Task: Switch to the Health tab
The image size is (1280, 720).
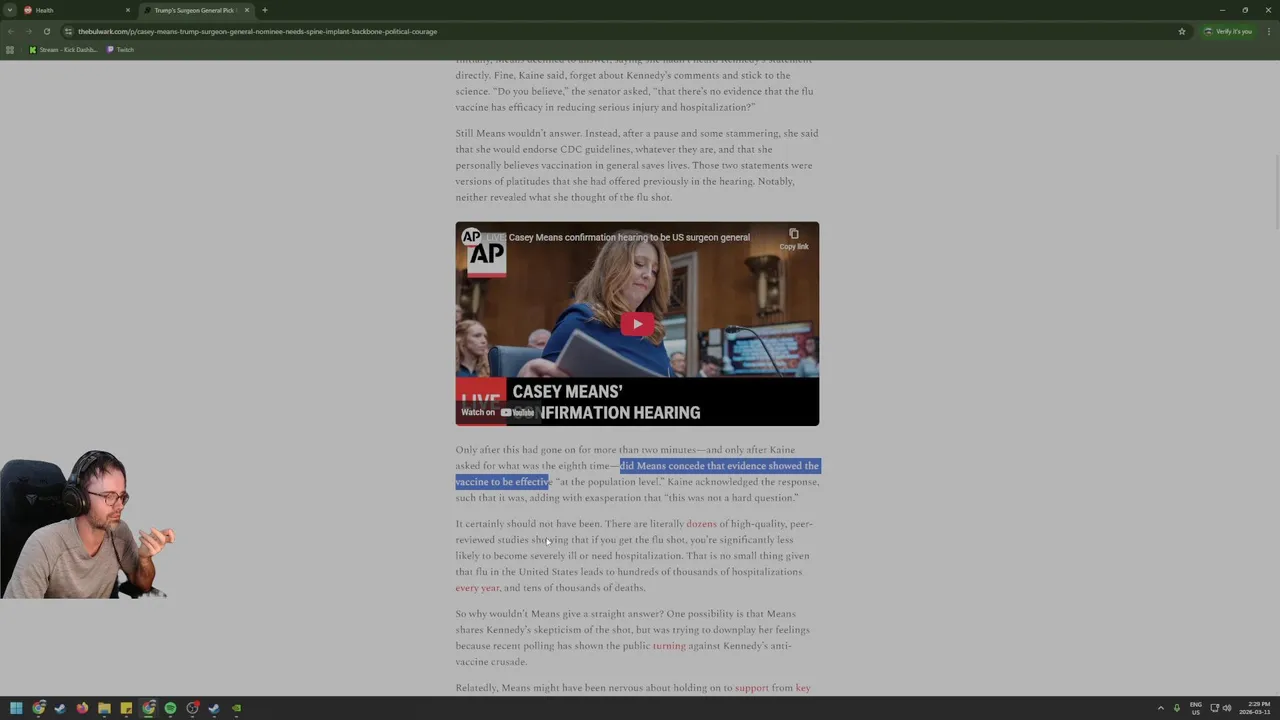Action: point(77,10)
